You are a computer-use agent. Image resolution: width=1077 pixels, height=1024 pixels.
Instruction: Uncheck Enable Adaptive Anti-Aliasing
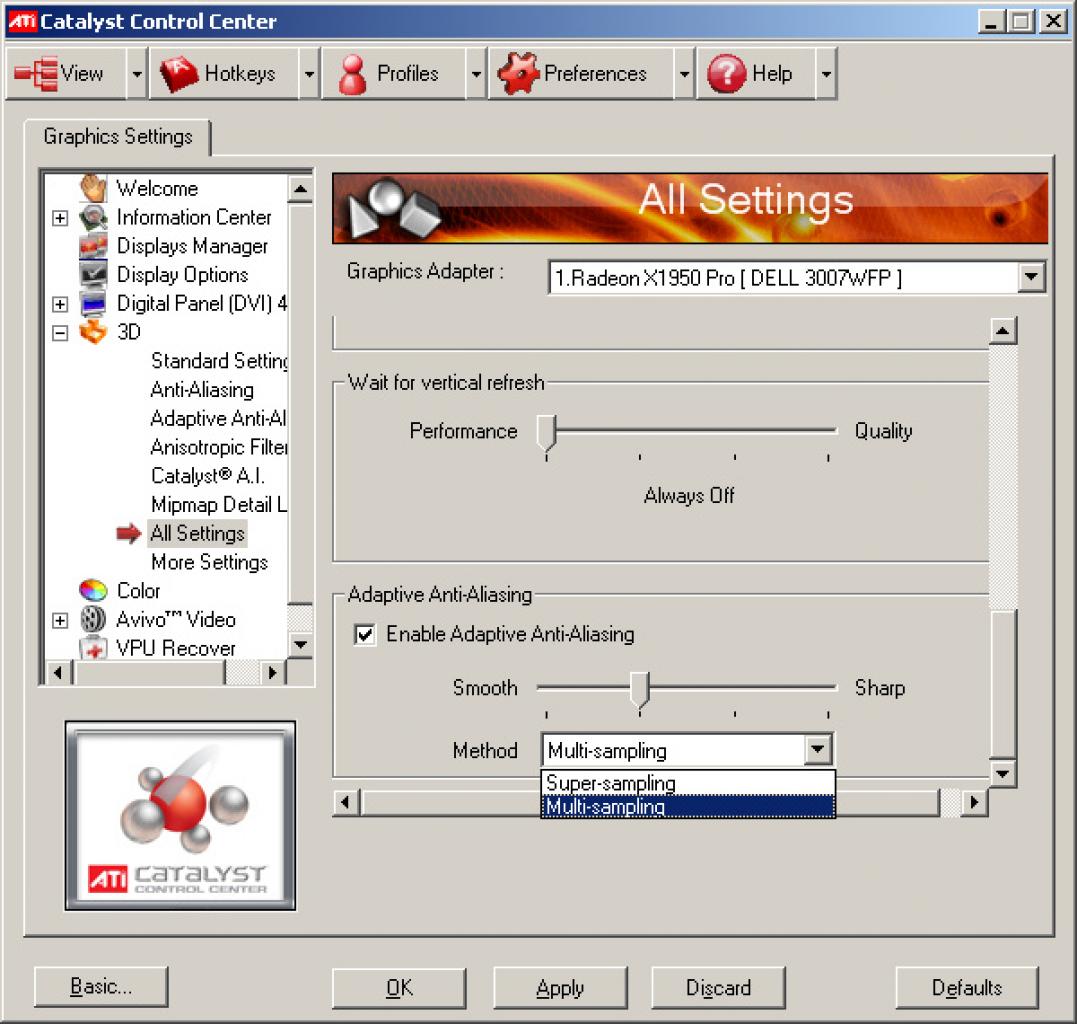365,634
